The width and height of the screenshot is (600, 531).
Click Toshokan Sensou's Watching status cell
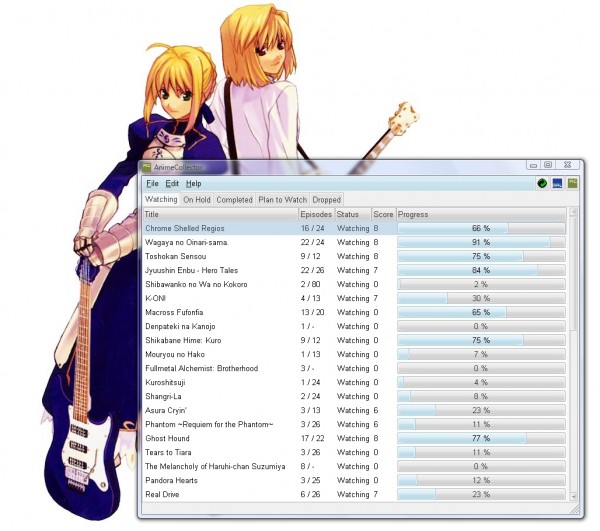(x=353, y=256)
